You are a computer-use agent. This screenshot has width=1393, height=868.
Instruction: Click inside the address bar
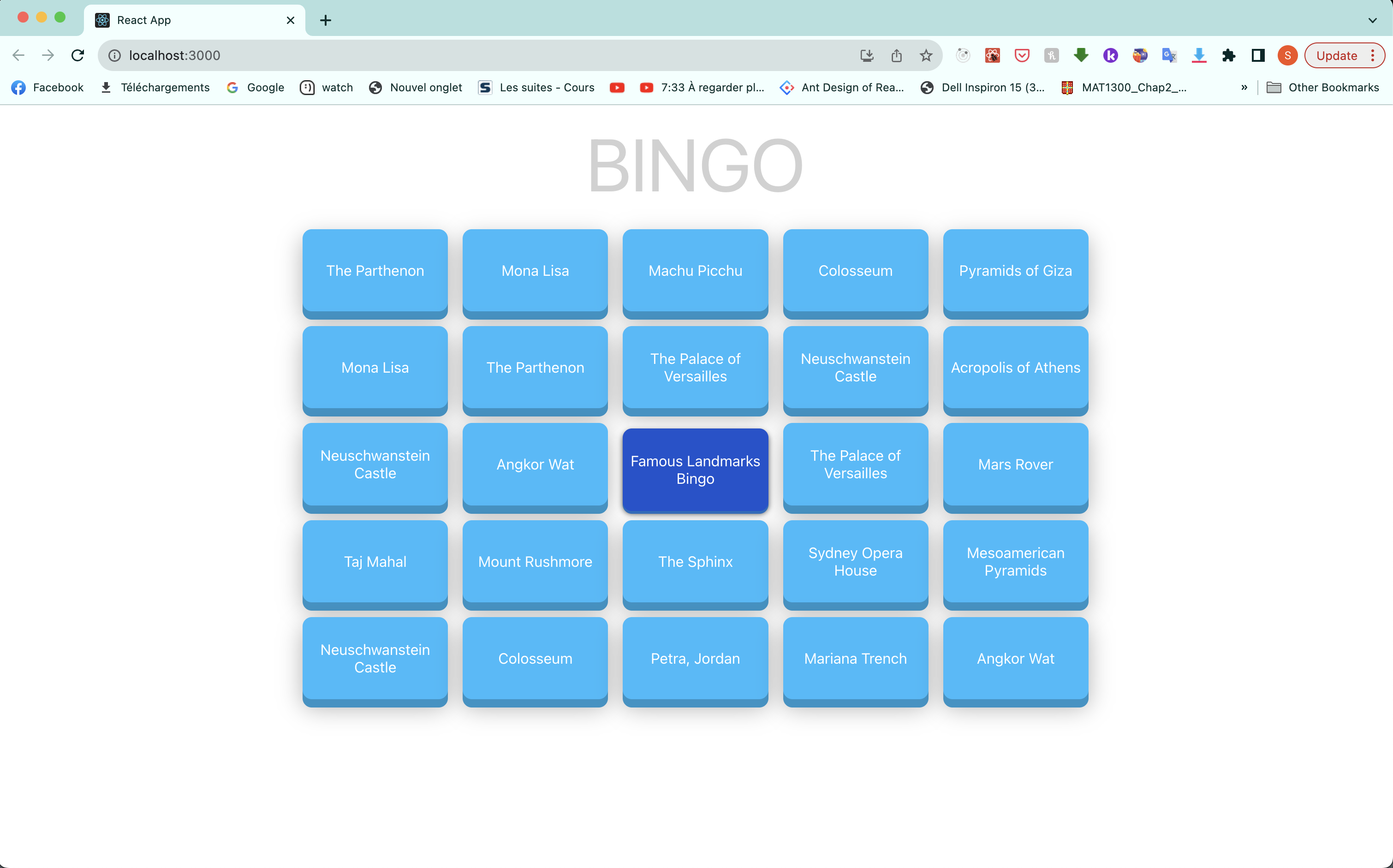coord(402,55)
